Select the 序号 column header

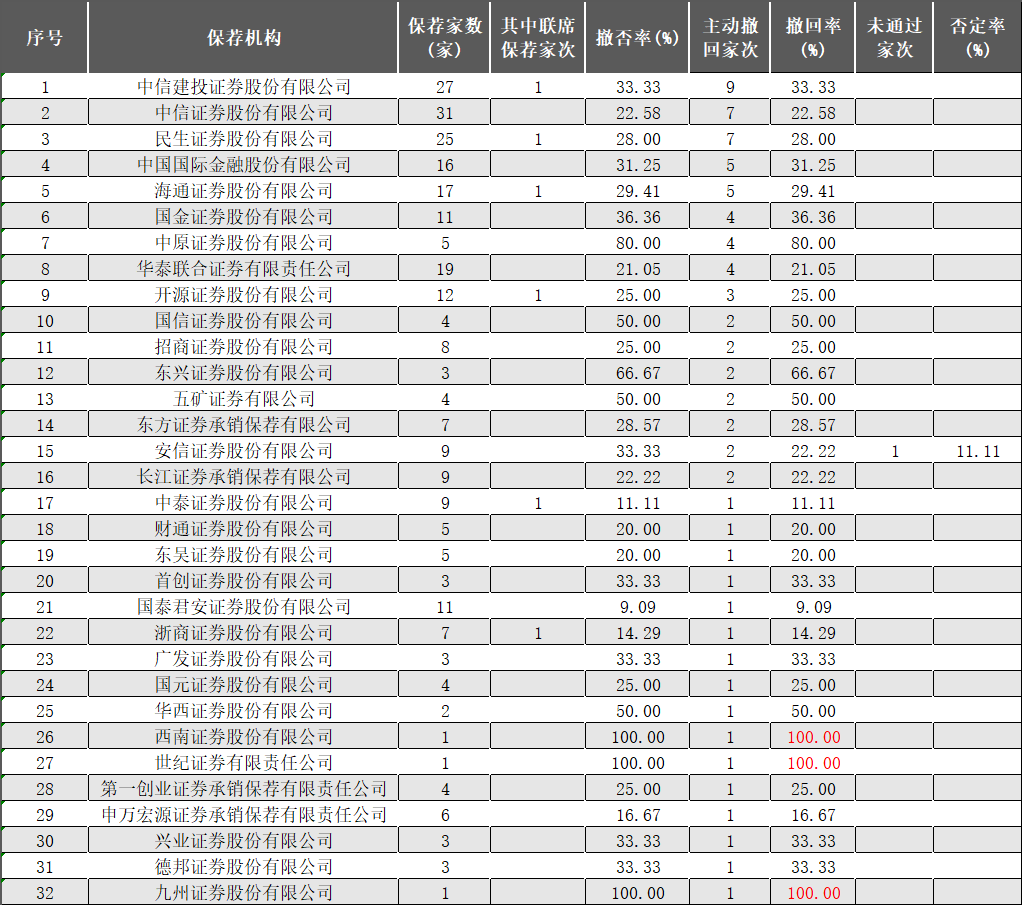(44, 37)
